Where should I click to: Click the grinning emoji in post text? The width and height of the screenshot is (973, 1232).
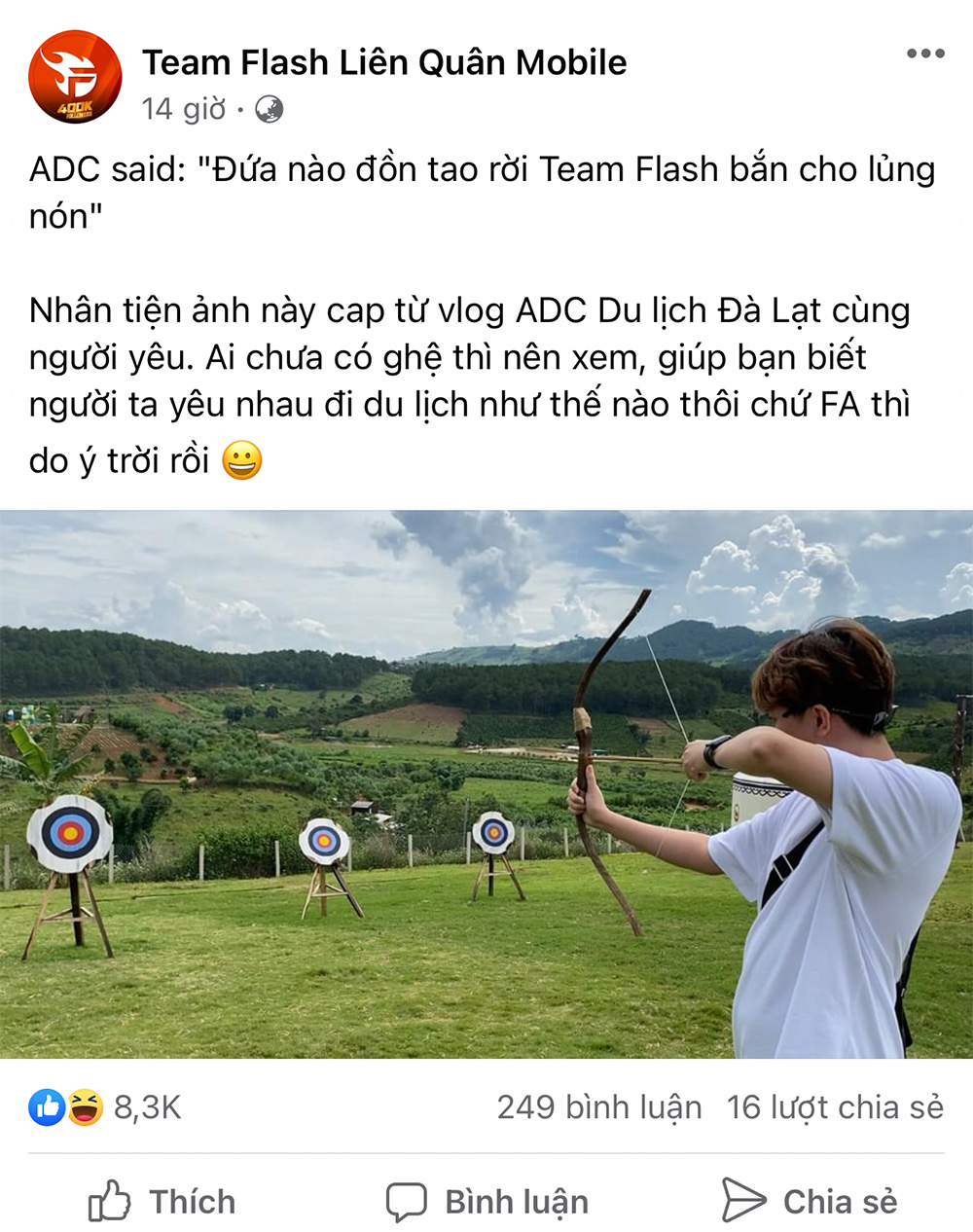[241, 459]
